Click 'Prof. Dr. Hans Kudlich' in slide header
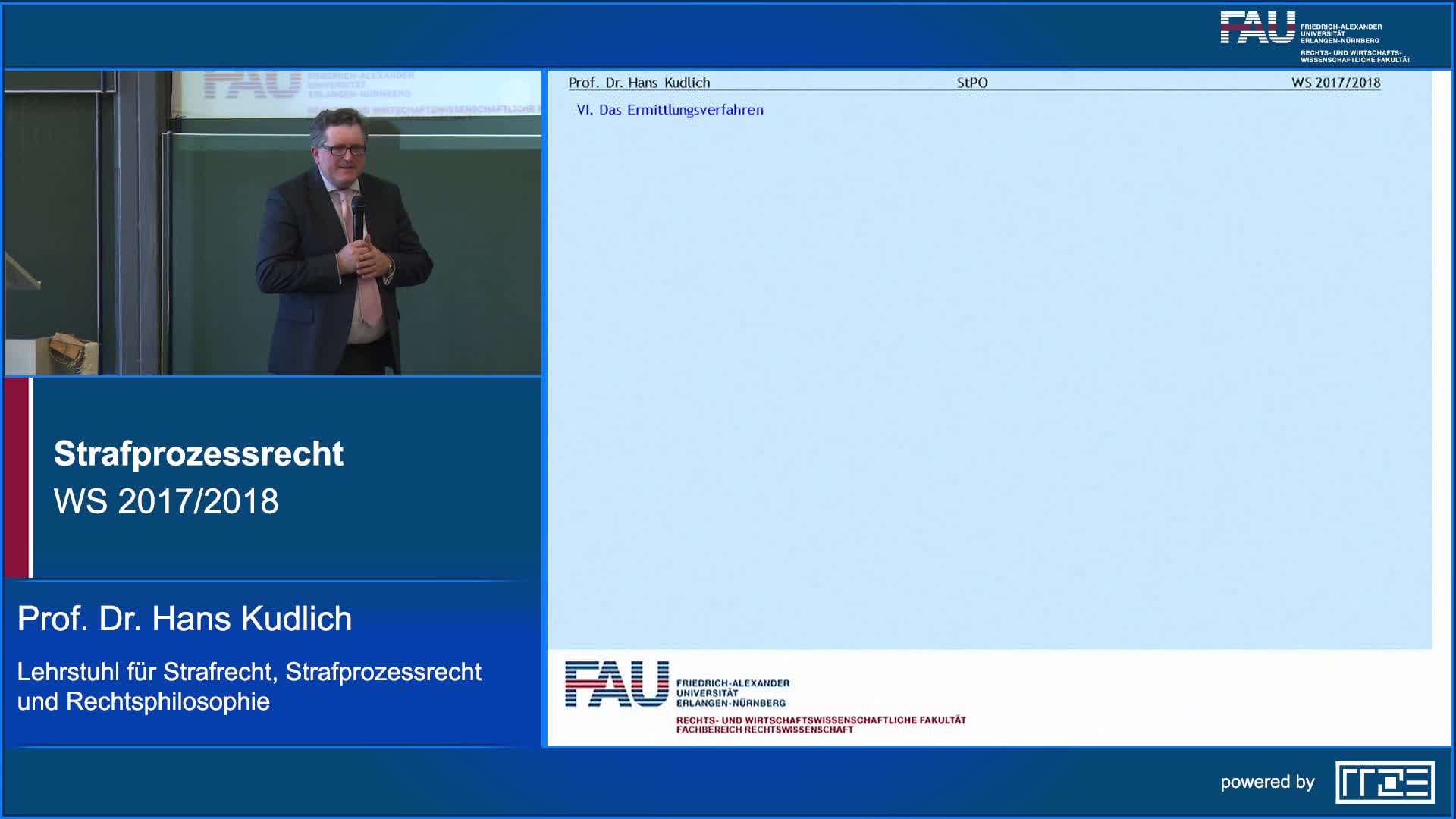Screen dimensions: 1456x819 click(x=639, y=83)
